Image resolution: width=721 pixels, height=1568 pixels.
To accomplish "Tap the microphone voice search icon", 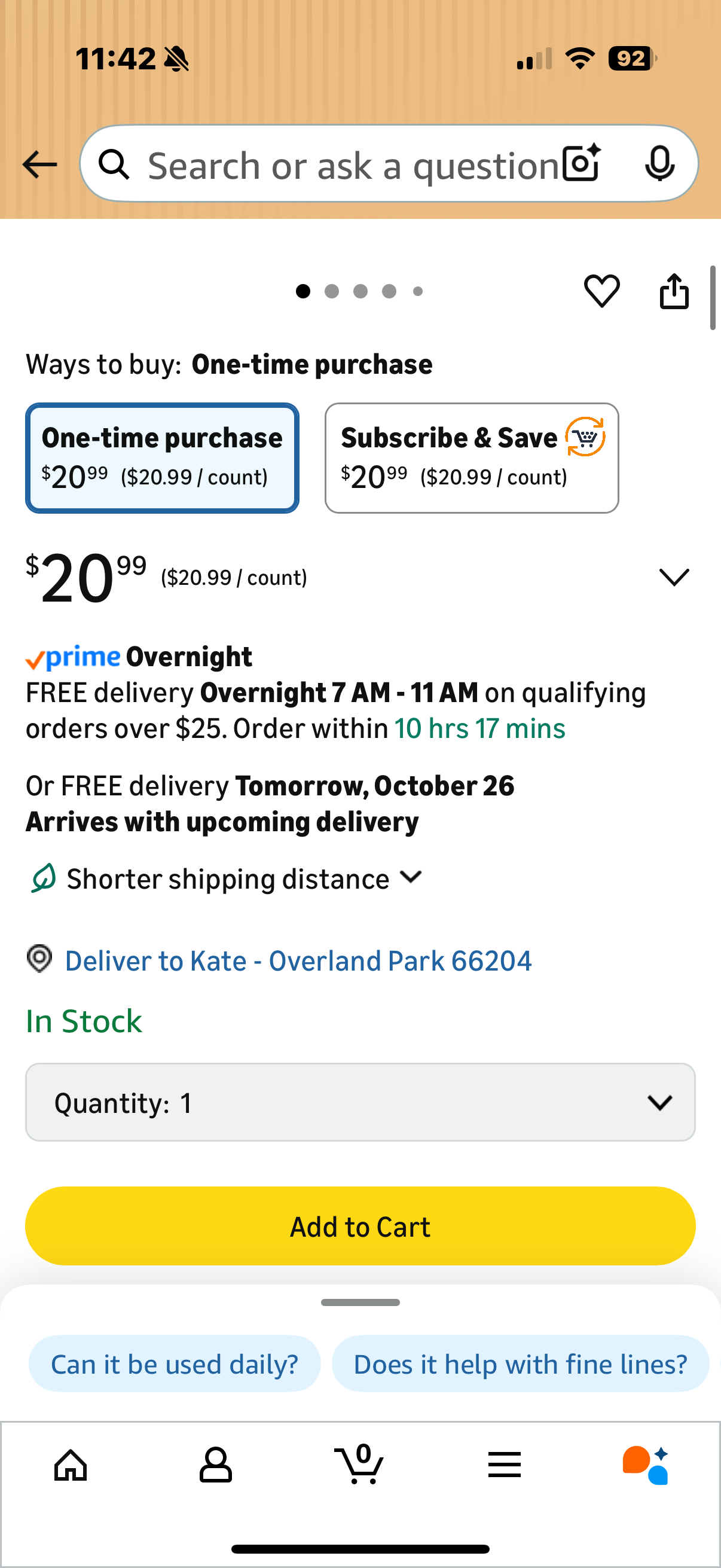I will pos(659,164).
